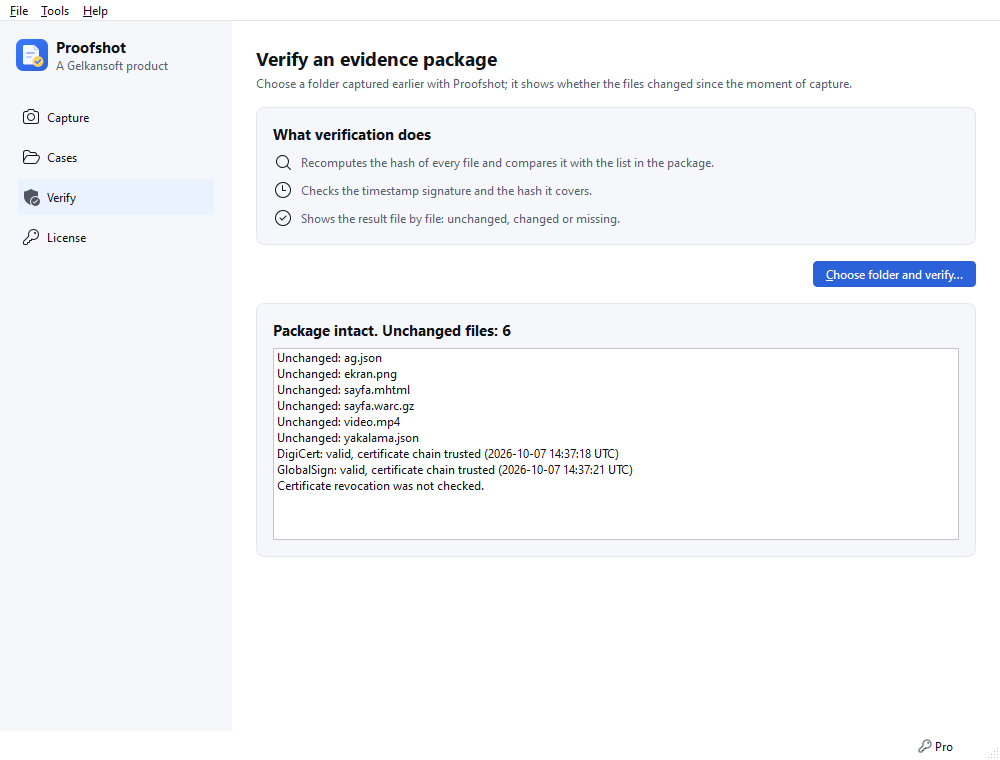Screen dimensions: 1000x760
Task: Click the Pro license label in status bar
Action: point(944,747)
